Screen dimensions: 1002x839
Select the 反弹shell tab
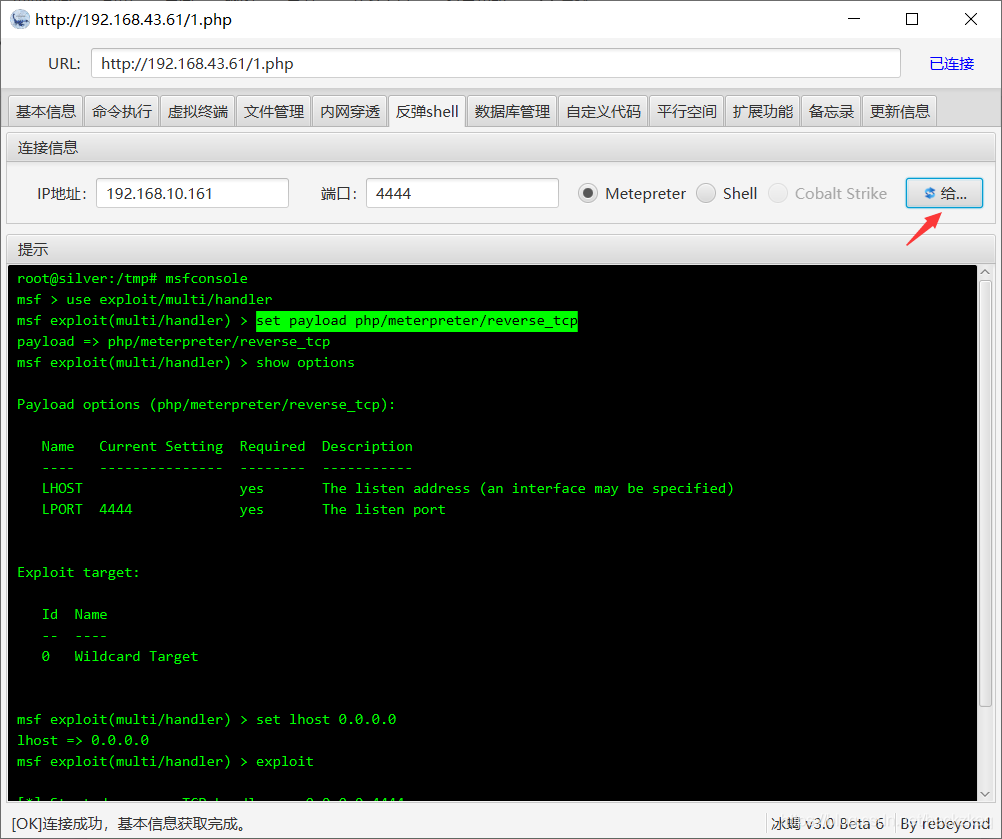coord(427,111)
